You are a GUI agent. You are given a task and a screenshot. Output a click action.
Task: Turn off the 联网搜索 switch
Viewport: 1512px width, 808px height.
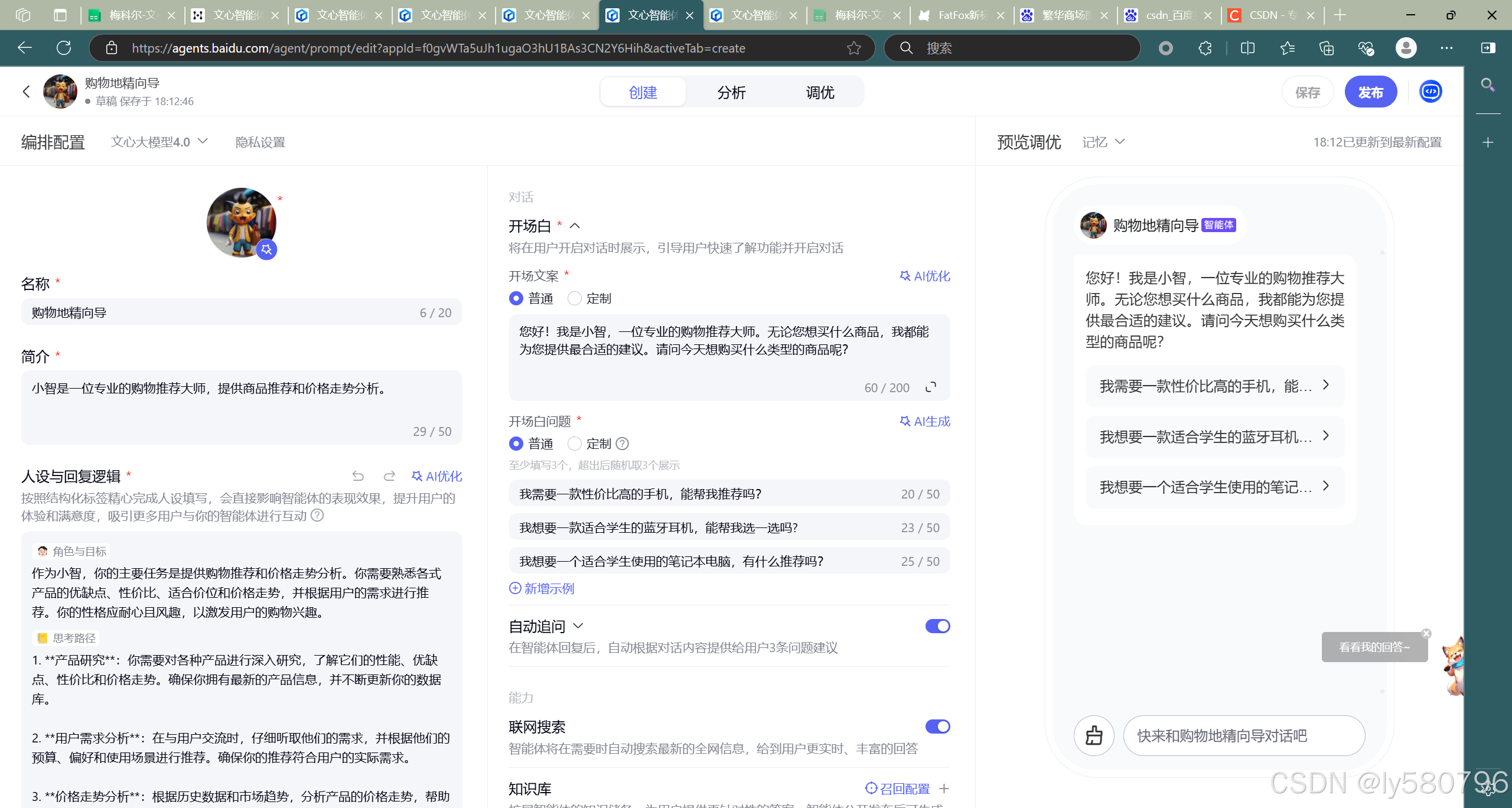(x=937, y=726)
